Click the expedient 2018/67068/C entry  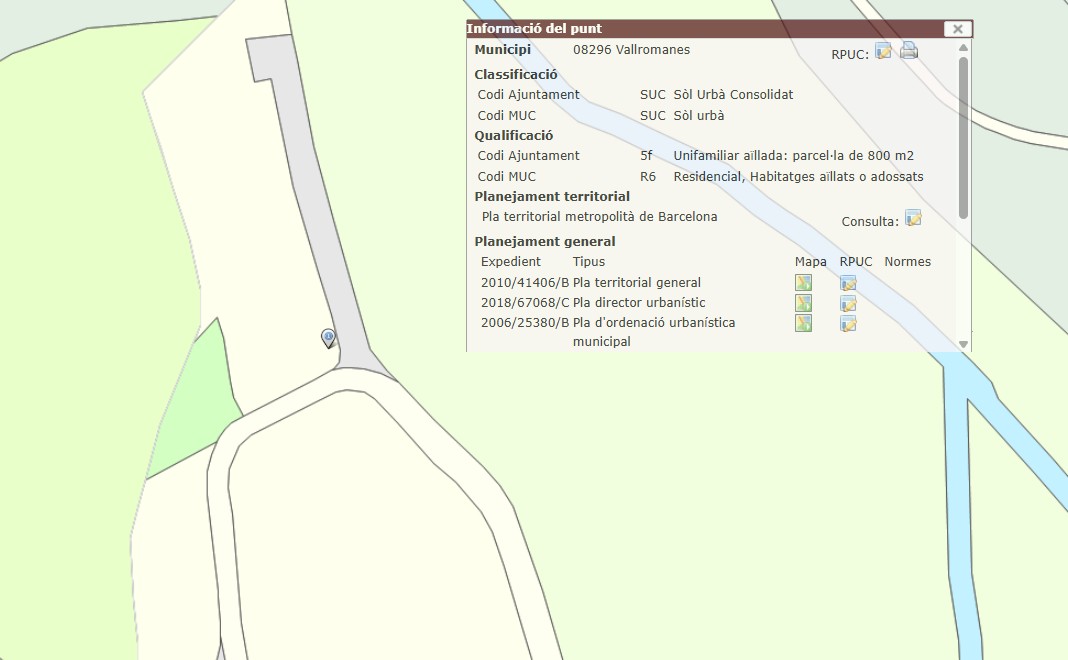pyautogui.click(x=524, y=303)
